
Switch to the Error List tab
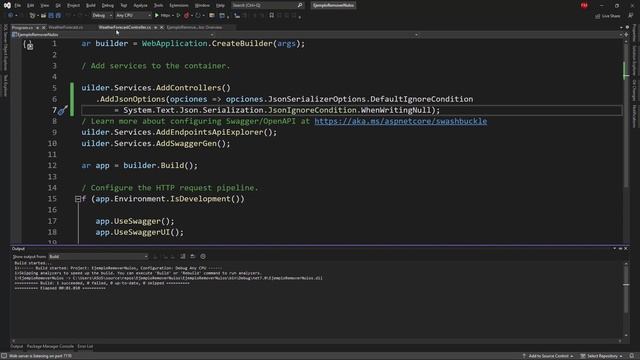point(85,347)
